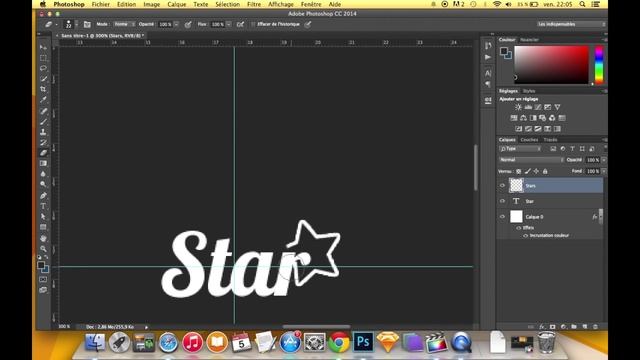
Task: Add a Curves adjustment
Action: click(538, 107)
